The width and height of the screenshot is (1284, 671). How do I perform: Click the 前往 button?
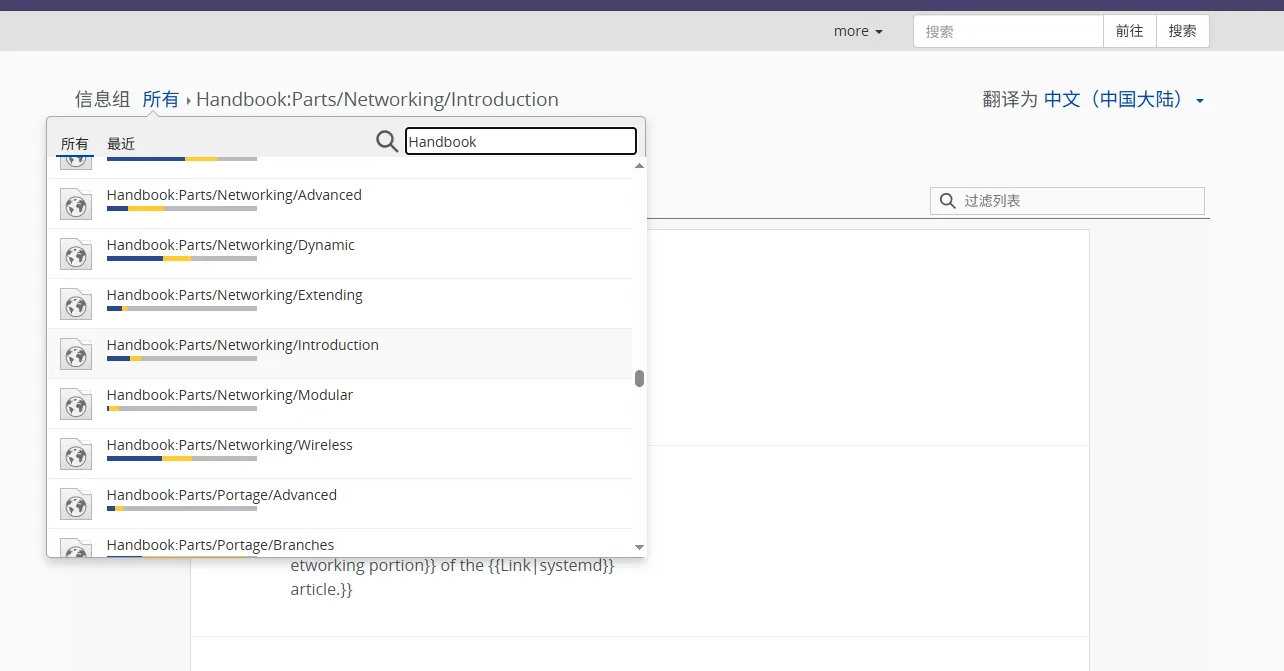[1130, 31]
